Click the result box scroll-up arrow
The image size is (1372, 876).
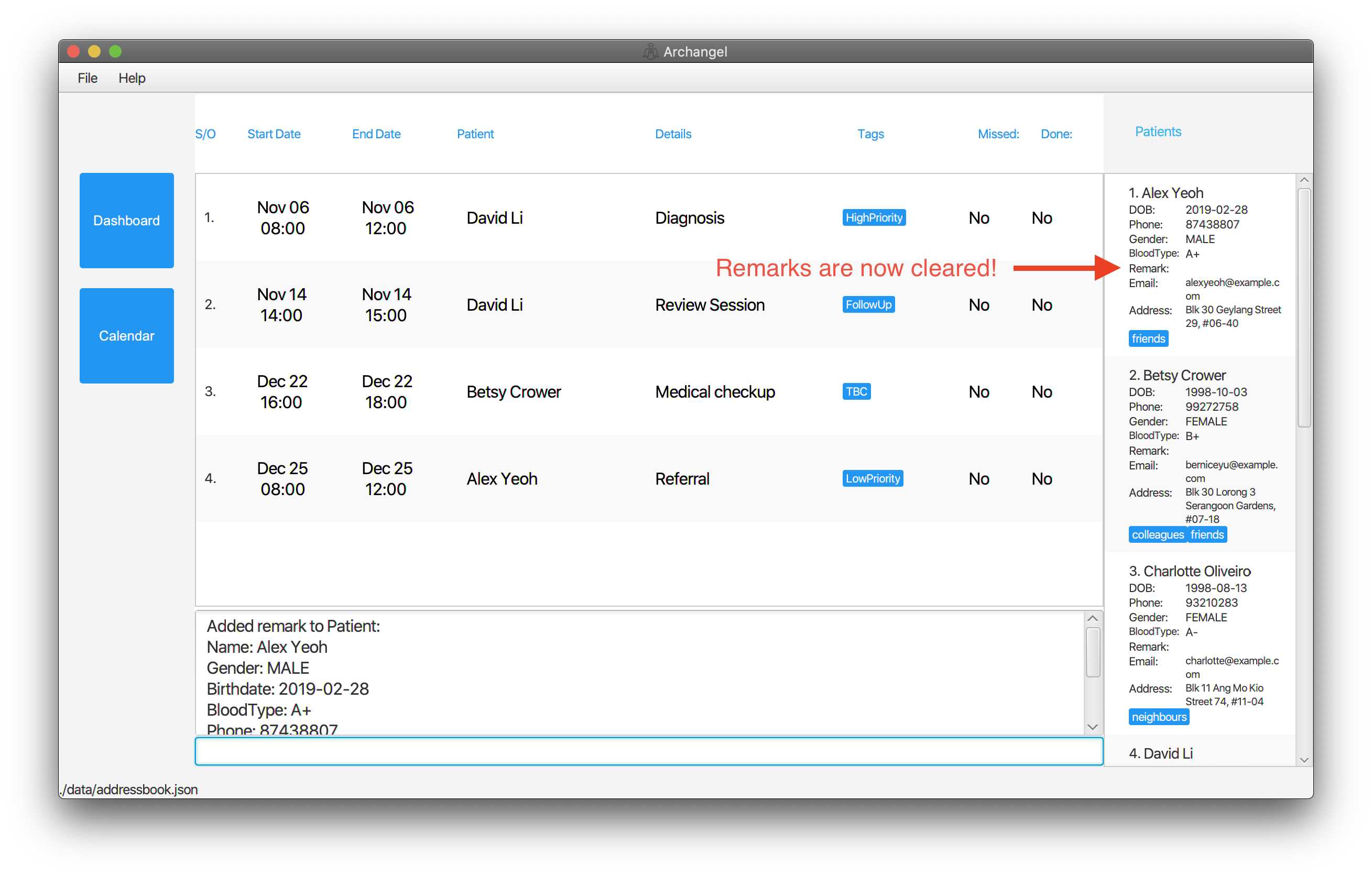tap(1092, 619)
